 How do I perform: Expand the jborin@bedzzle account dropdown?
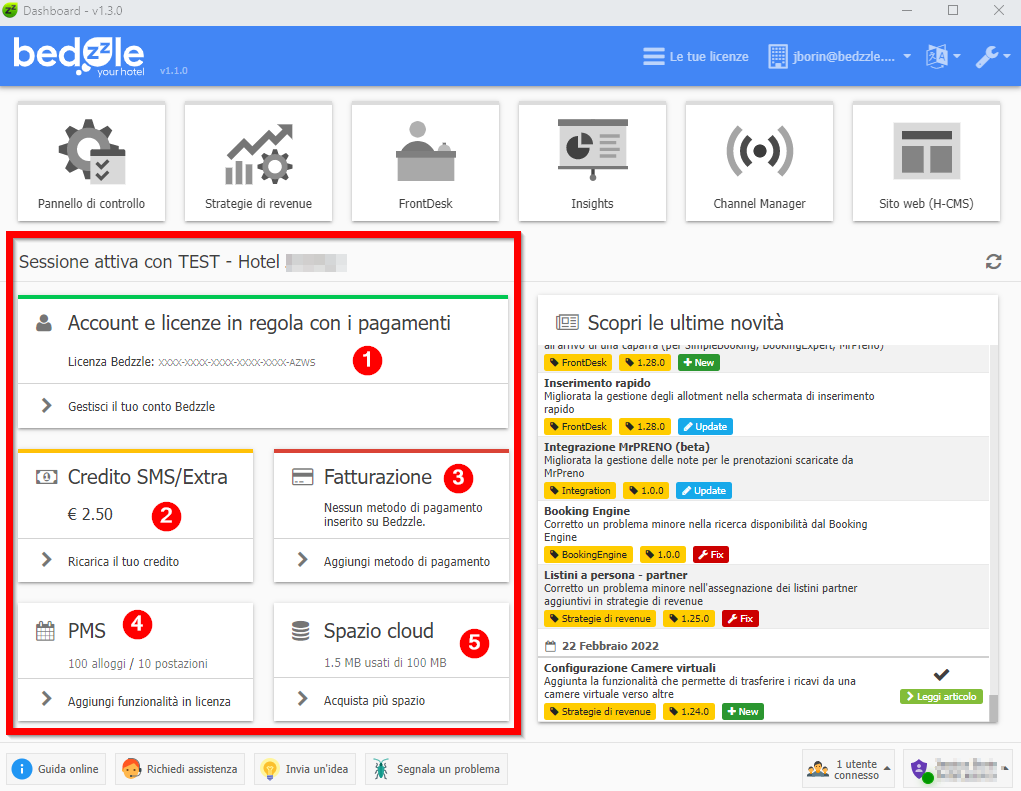pyautogui.click(x=839, y=57)
